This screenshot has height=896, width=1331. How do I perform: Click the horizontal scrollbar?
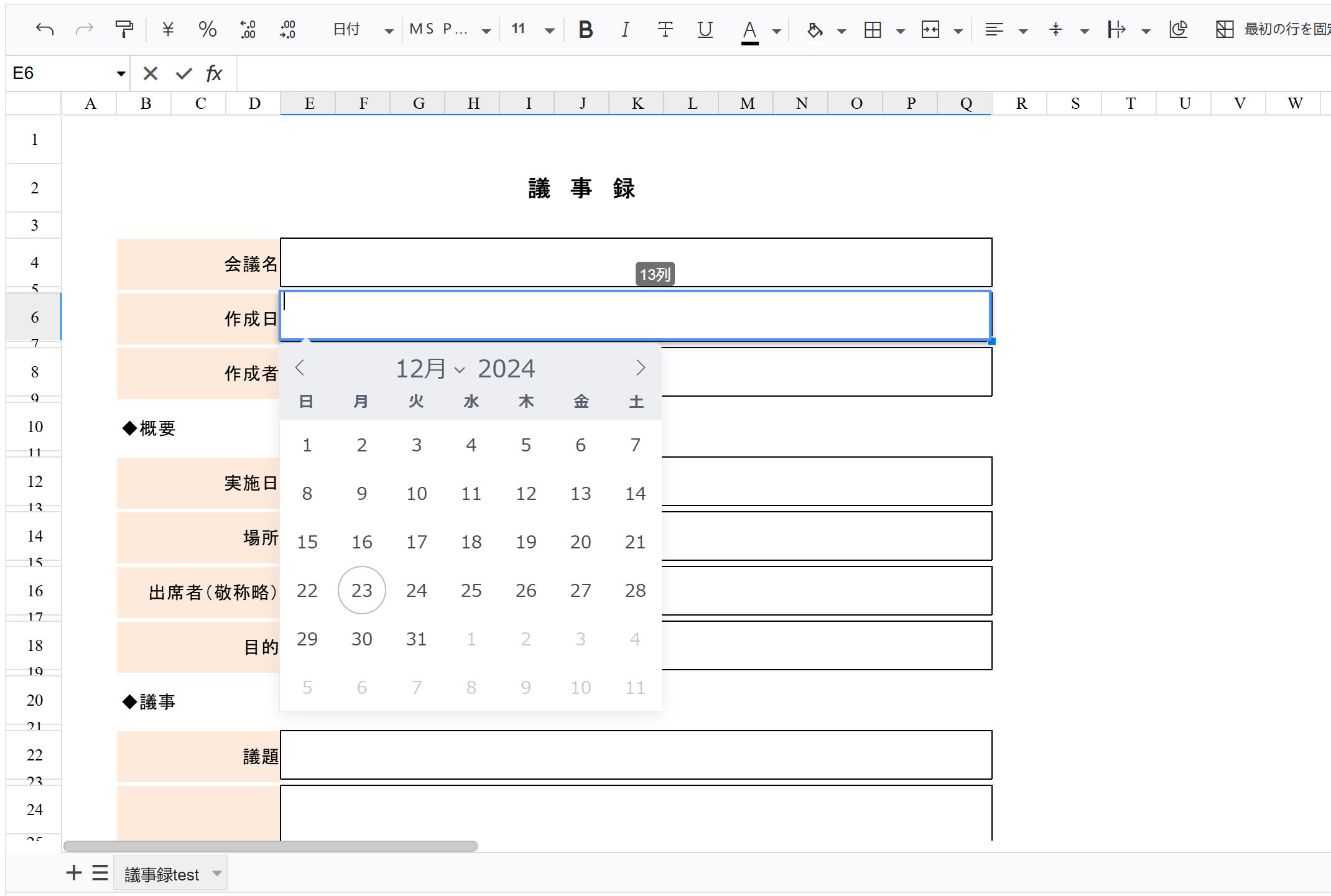click(x=271, y=846)
